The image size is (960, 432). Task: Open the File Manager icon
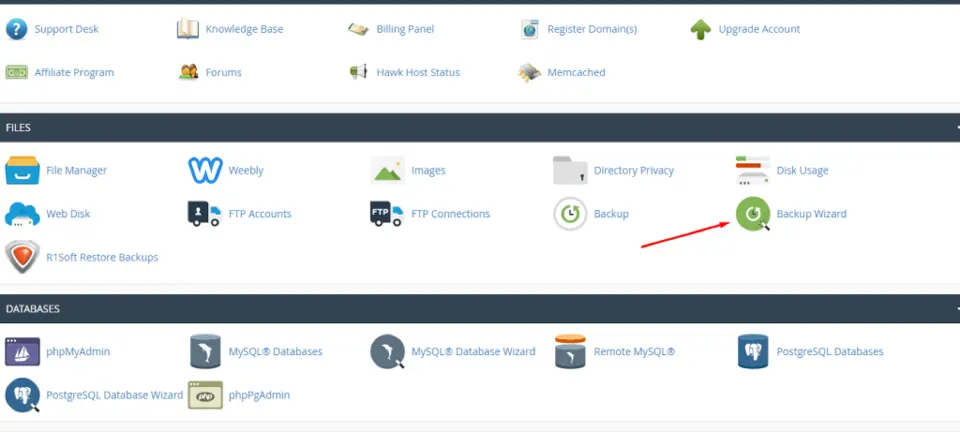point(22,170)
